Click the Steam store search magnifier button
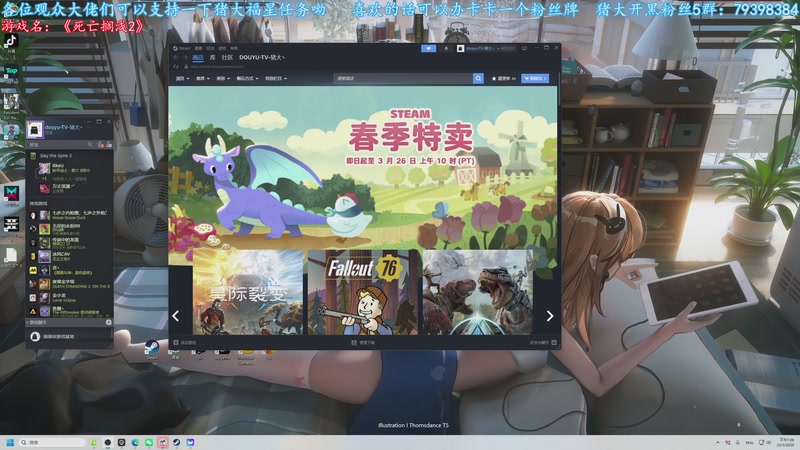This screenshot has height=450, width=800. [x=478, y=78]
